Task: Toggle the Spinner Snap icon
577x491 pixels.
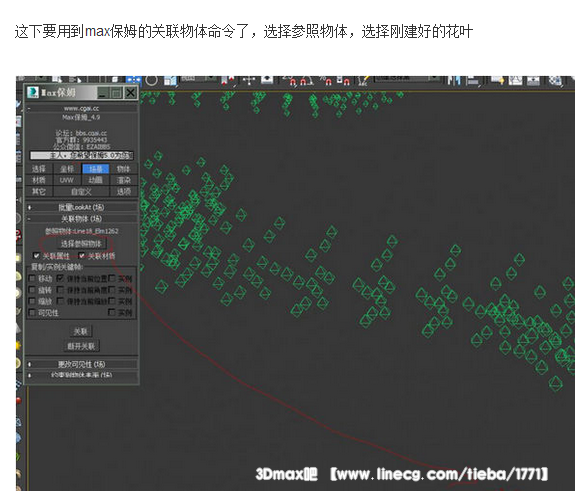Action: click(343, 81)
